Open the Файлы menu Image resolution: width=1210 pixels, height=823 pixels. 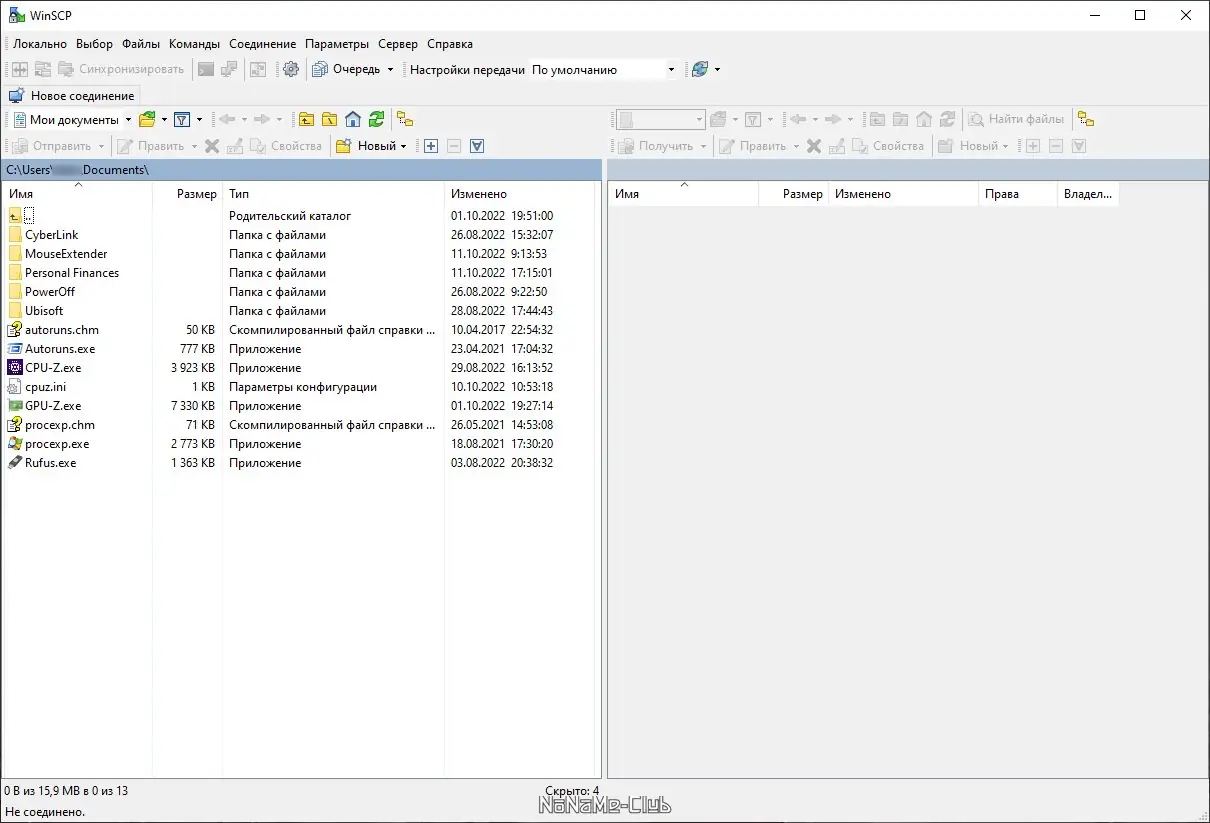[x=141, y=44]
